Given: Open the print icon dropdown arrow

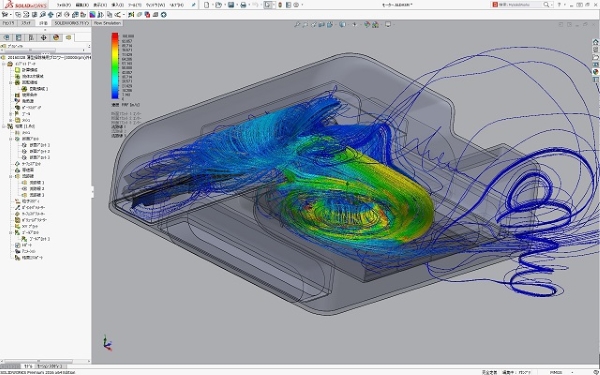Looking at the screenshot, I should coord(249,5).
